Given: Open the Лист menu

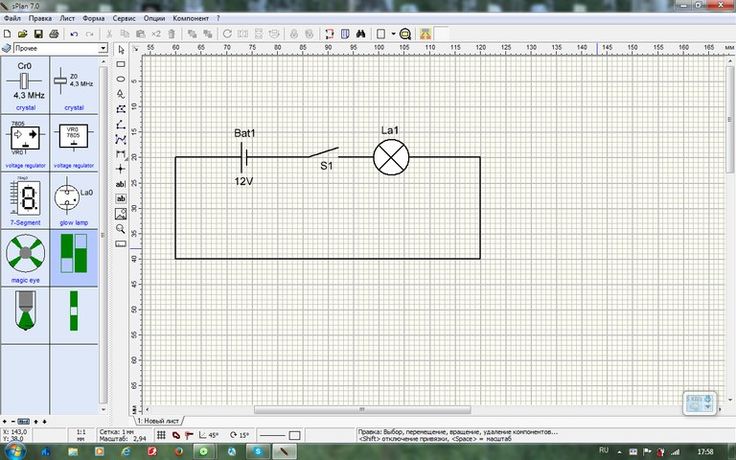Looking at the screenshot, I should pyautogui.click(x=67, y=18).
